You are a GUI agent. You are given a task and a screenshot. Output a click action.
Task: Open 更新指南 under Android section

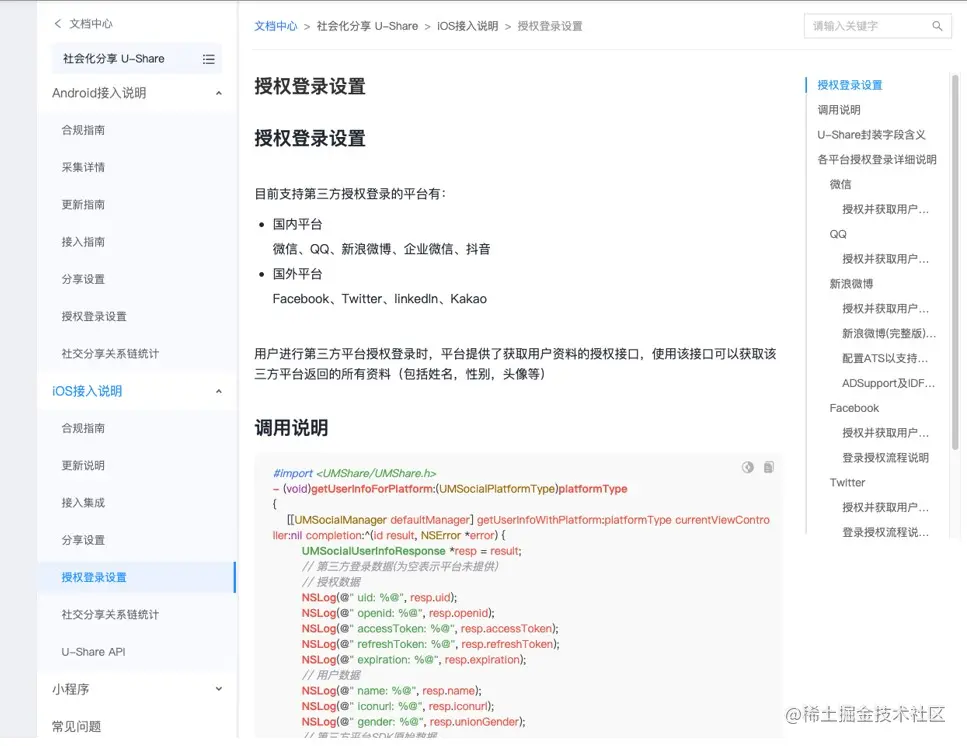click(83, 205)
